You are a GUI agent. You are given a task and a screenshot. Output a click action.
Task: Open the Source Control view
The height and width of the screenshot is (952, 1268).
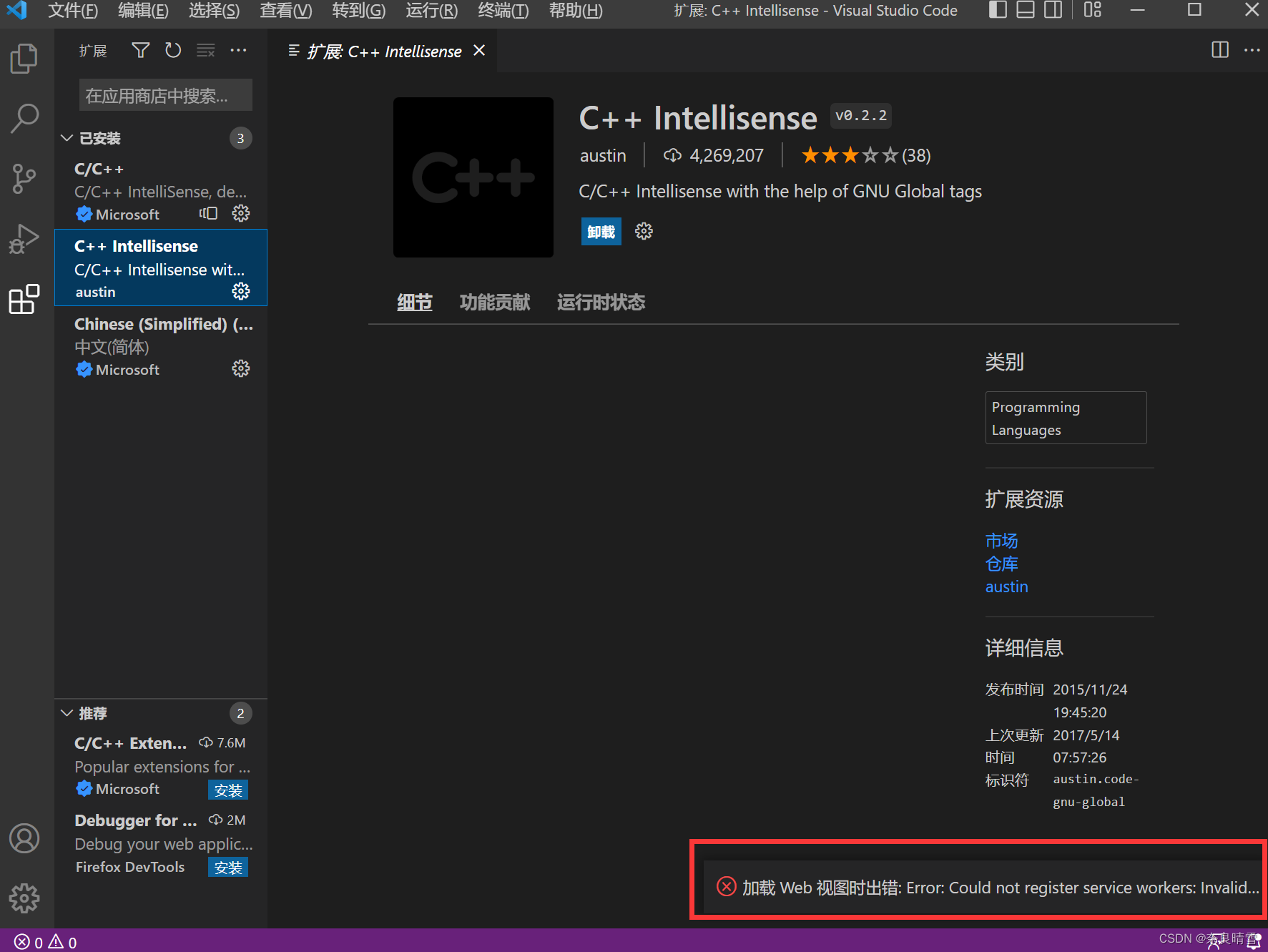click(x=24, y=179)
